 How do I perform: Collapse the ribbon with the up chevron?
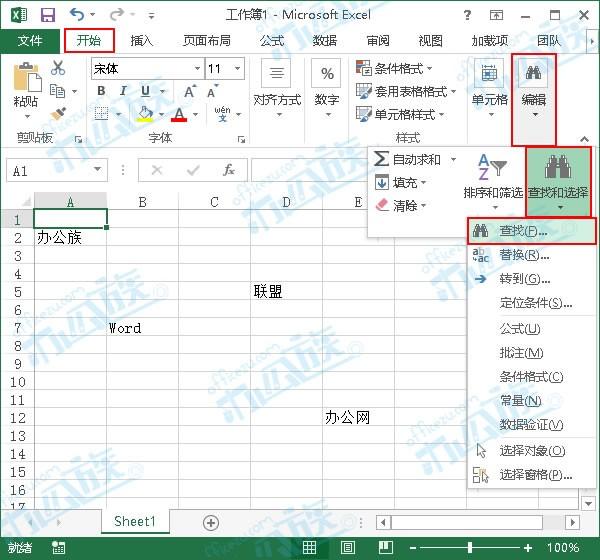[x=584, y=139]
